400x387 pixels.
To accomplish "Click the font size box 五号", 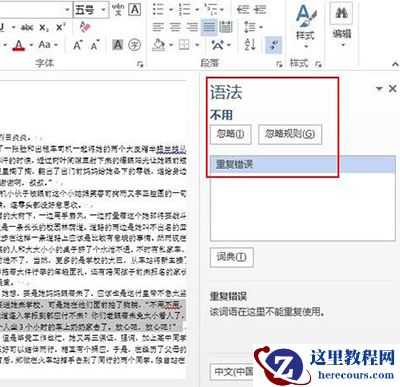I will point(87,10).
